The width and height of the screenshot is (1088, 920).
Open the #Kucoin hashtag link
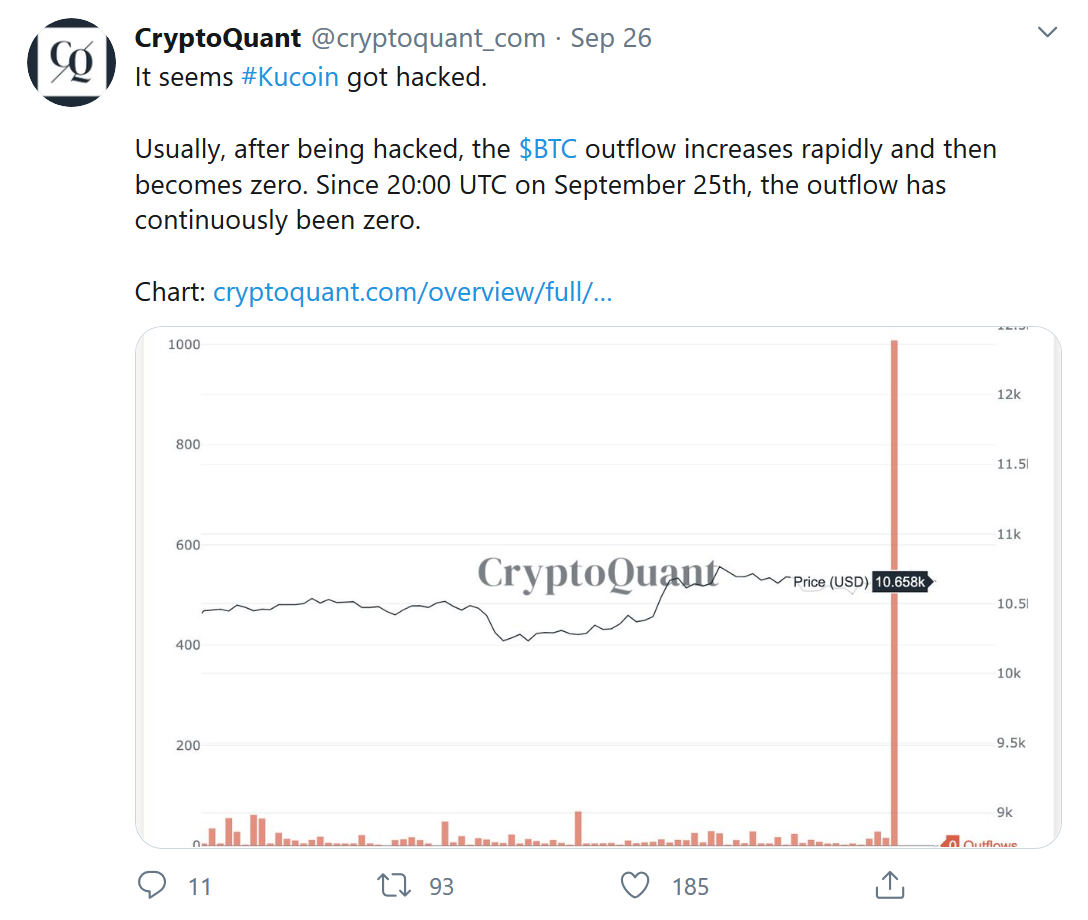[290, 77]
